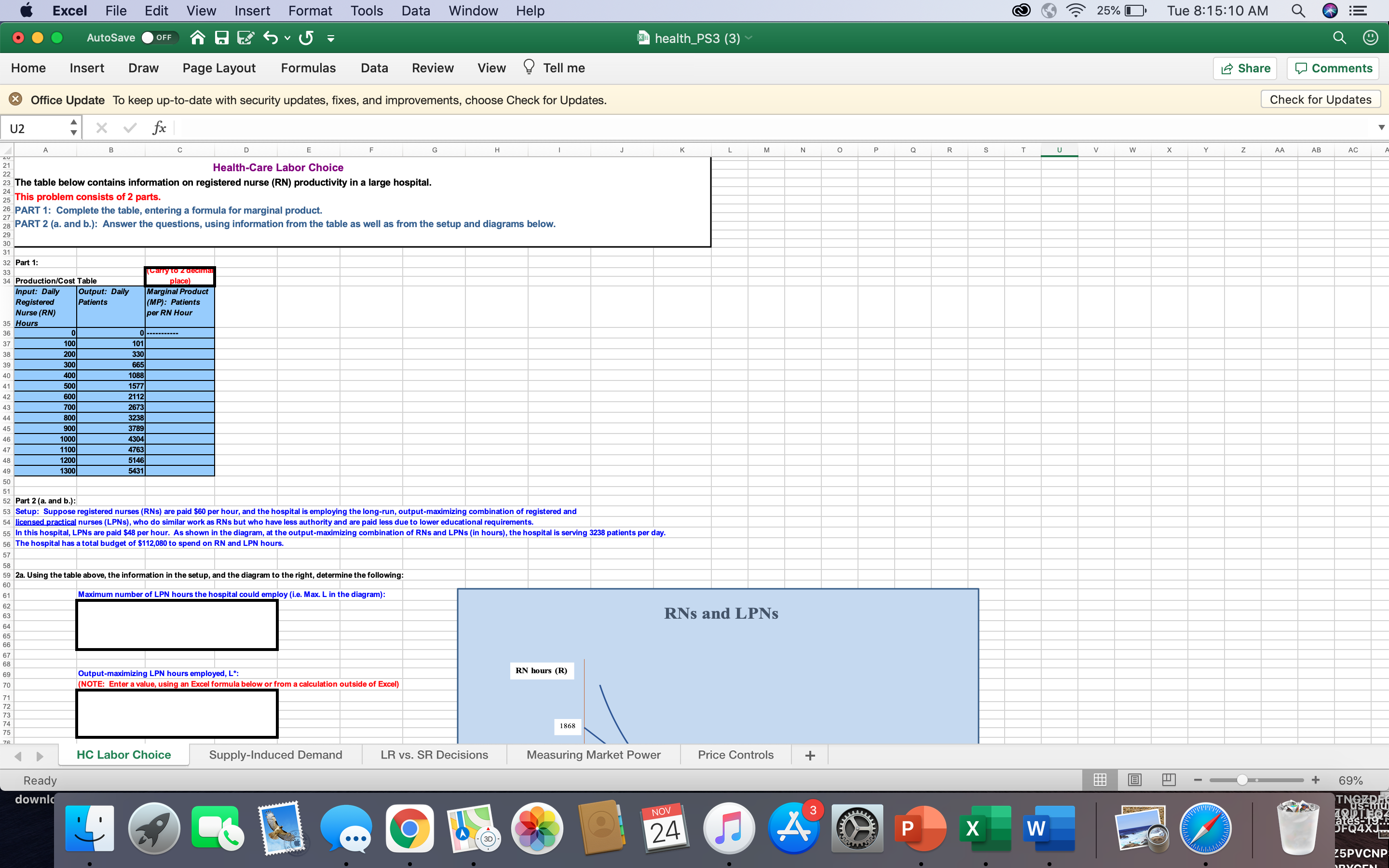Open the Supply-Induced Demand sheet tab
The width and height of the screenshot is (1389, 868).
point(275,754)
